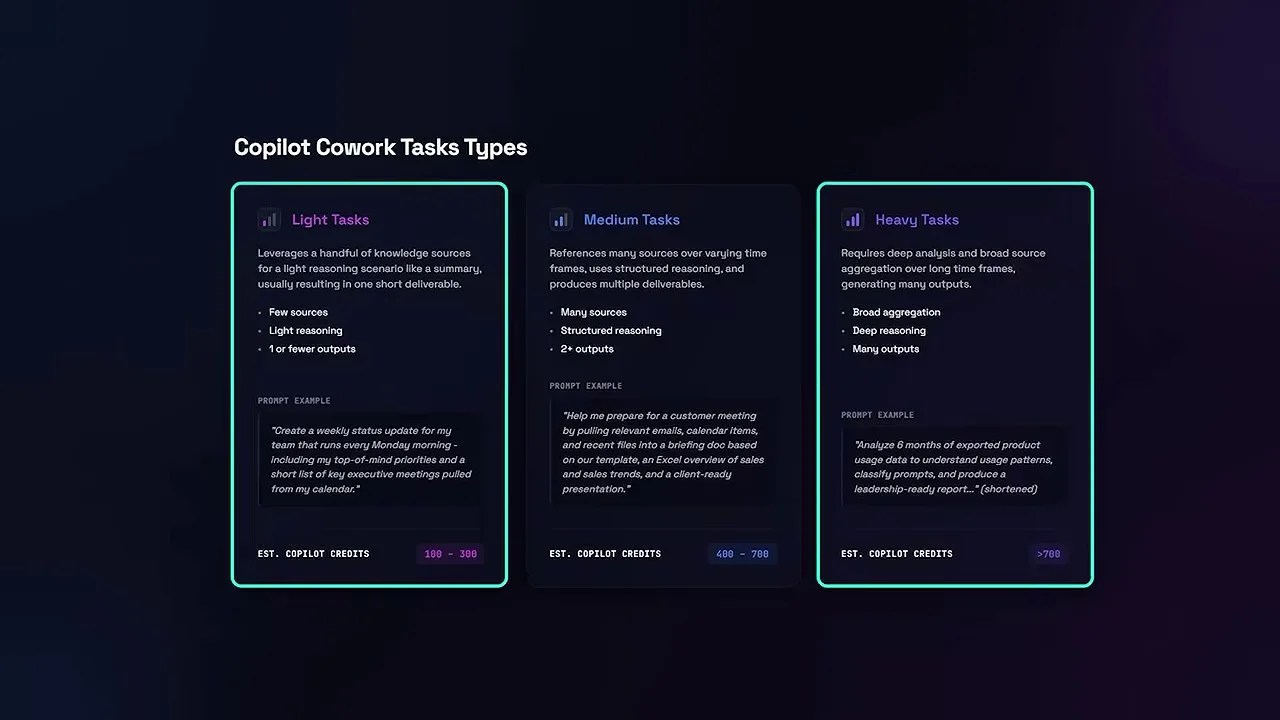Click Prompt Example label in Medium Tasks card
1280x720 pixels.
pyautogui.click(x=586, y=386)
